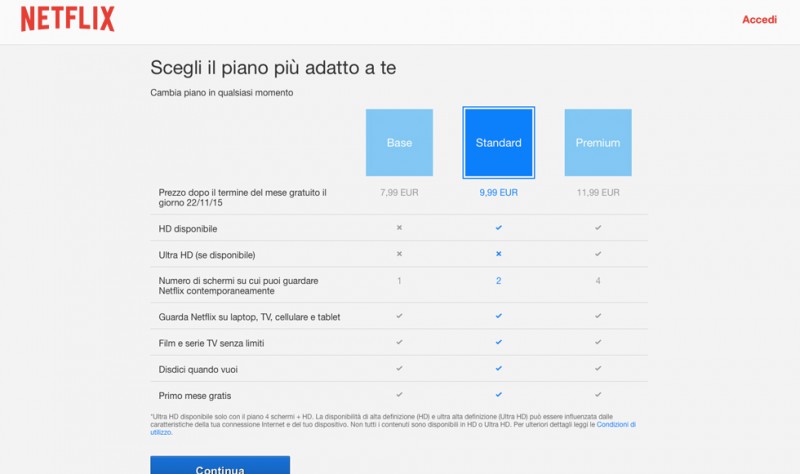Click the Prezzo dopo il termine label
This screenshot has width=800, height=474.
(x=242, y=197)
